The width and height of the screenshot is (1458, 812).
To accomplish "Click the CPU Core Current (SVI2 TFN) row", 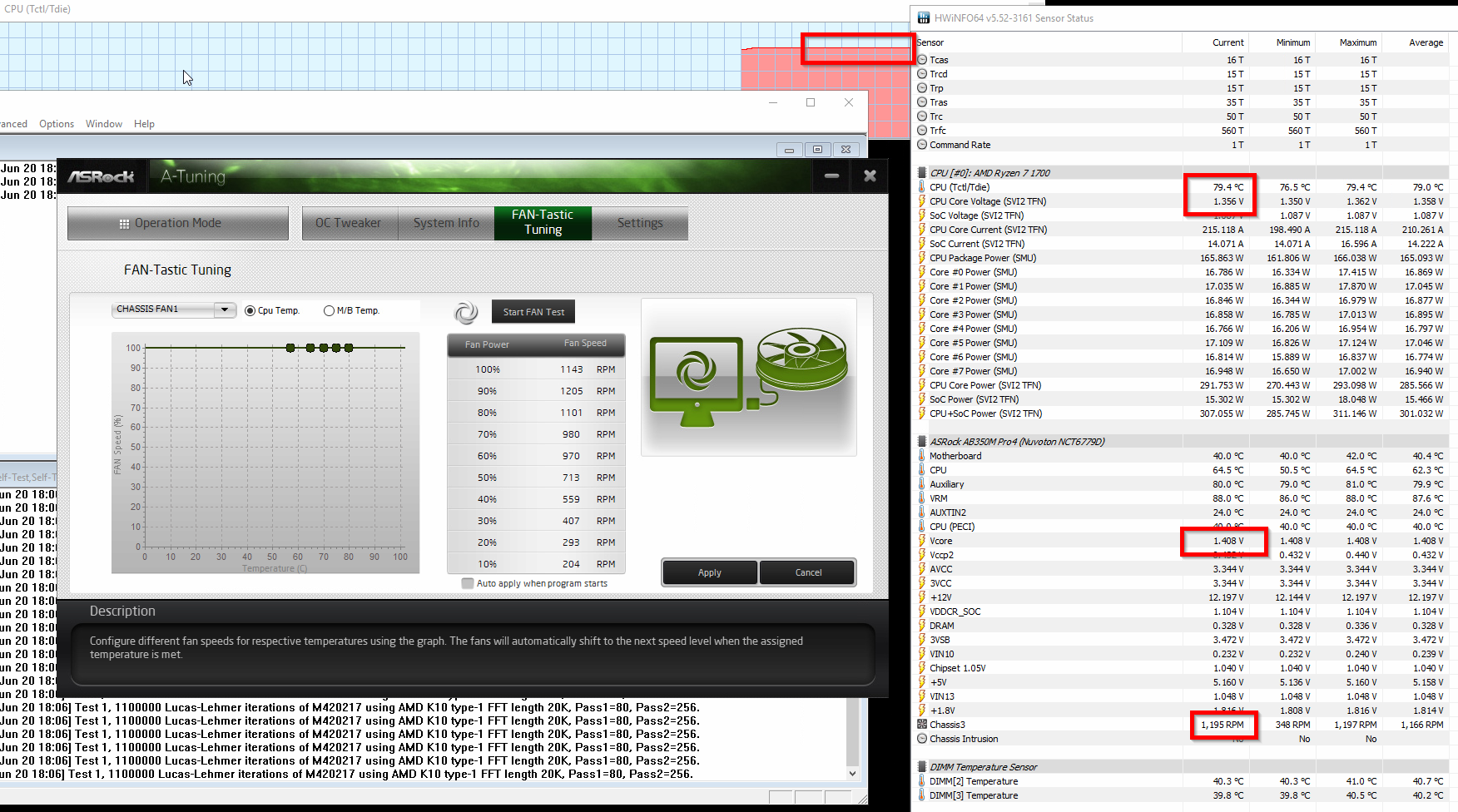I will (x=1182, y=230).
